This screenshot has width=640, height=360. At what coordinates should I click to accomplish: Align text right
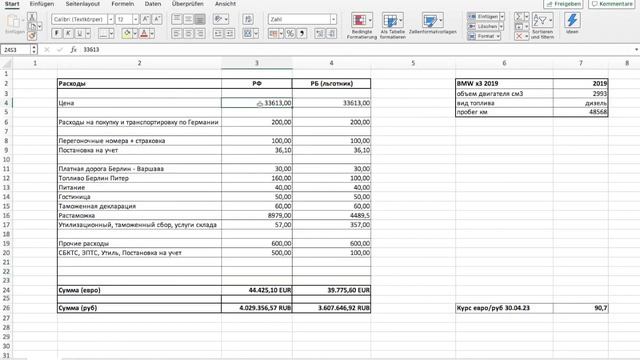(200, 33)
